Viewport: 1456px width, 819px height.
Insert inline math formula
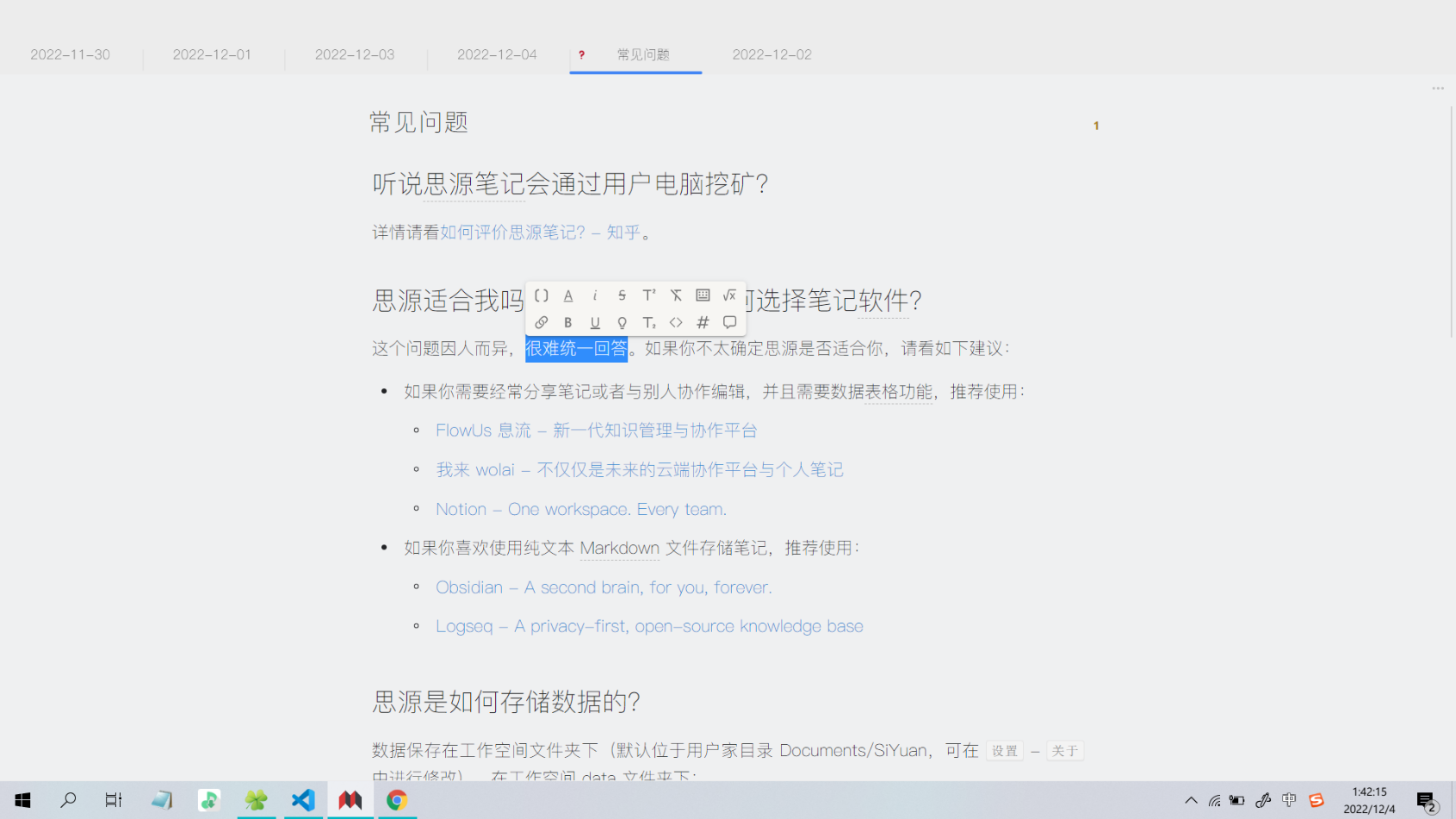click(729, 295)
